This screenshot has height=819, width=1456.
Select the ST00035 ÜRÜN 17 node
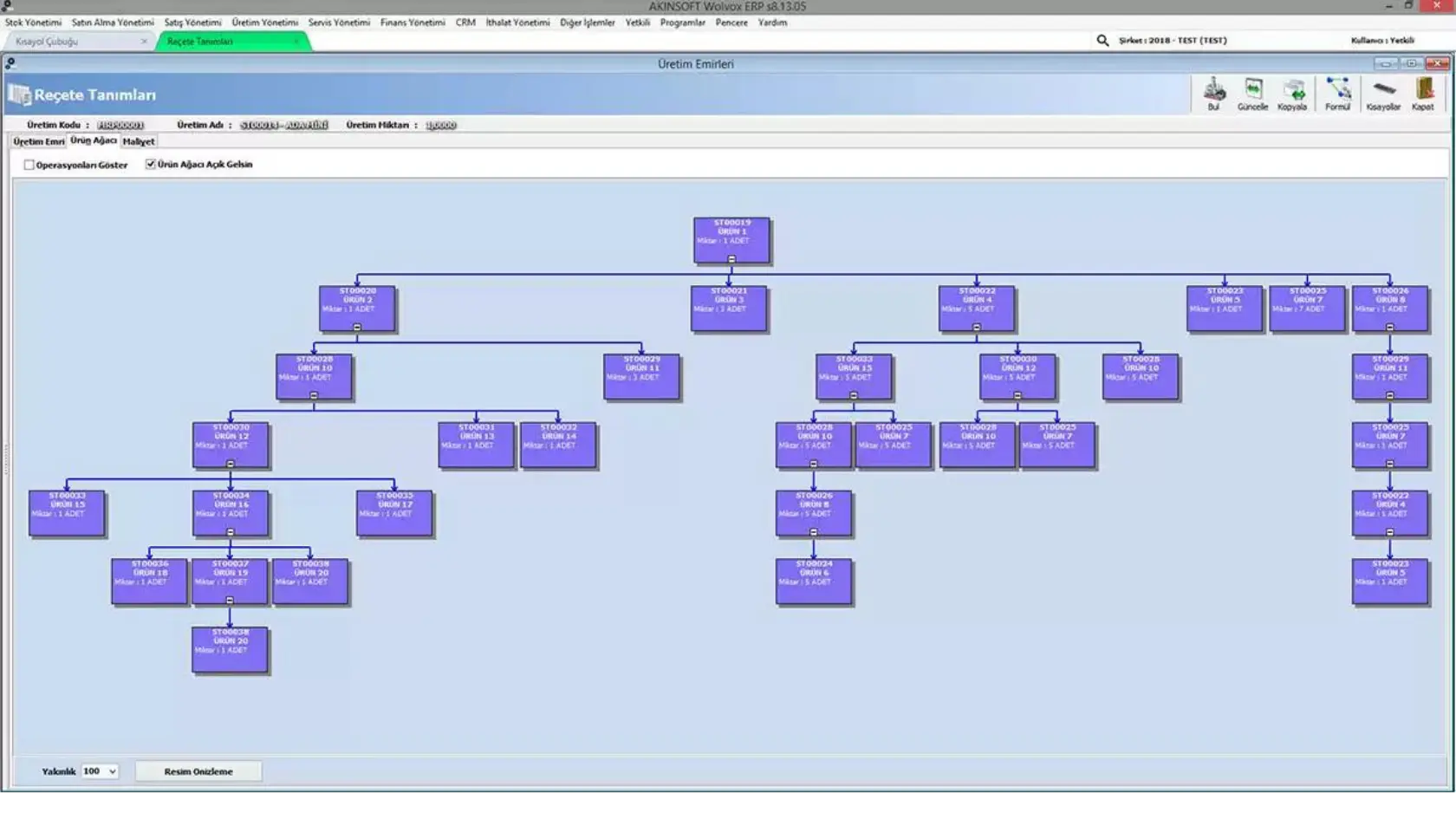[x=394, y=513]
